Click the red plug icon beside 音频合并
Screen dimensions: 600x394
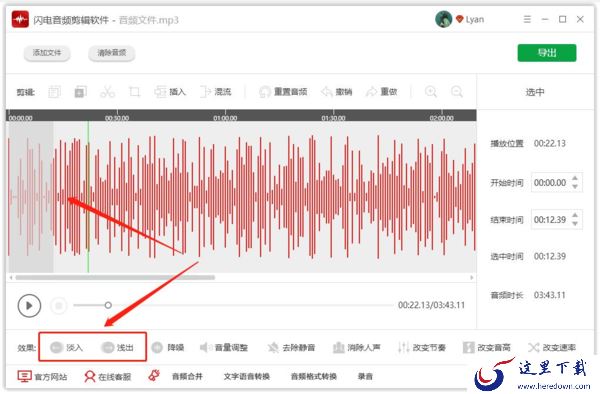(154, 376)
